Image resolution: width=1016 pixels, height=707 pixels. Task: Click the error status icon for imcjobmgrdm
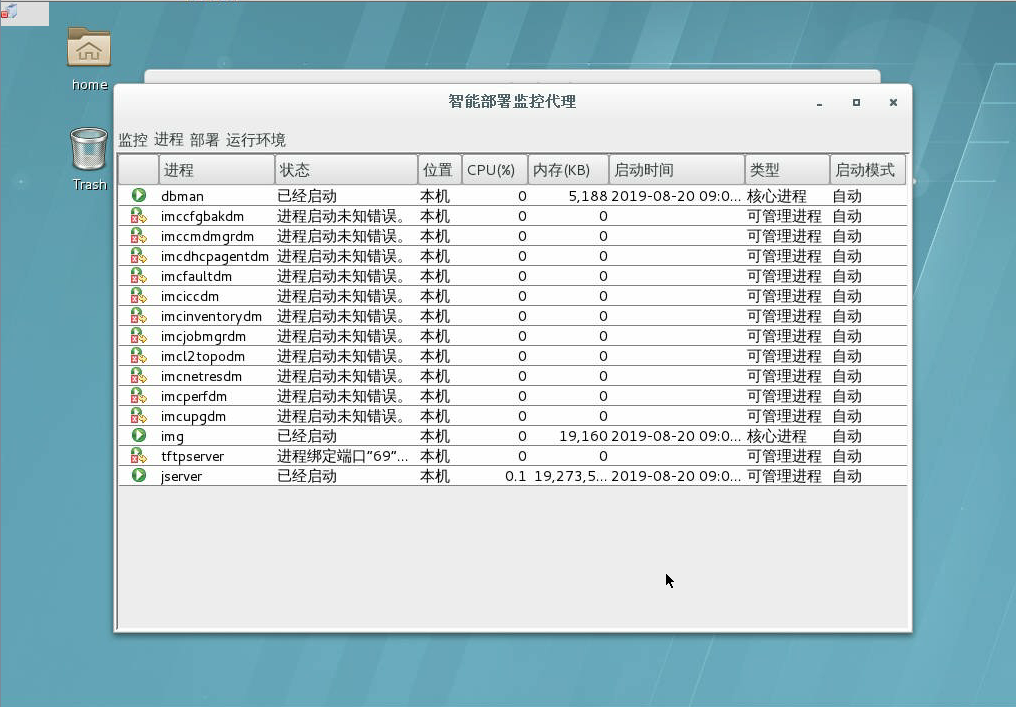(x=139, y=336)
